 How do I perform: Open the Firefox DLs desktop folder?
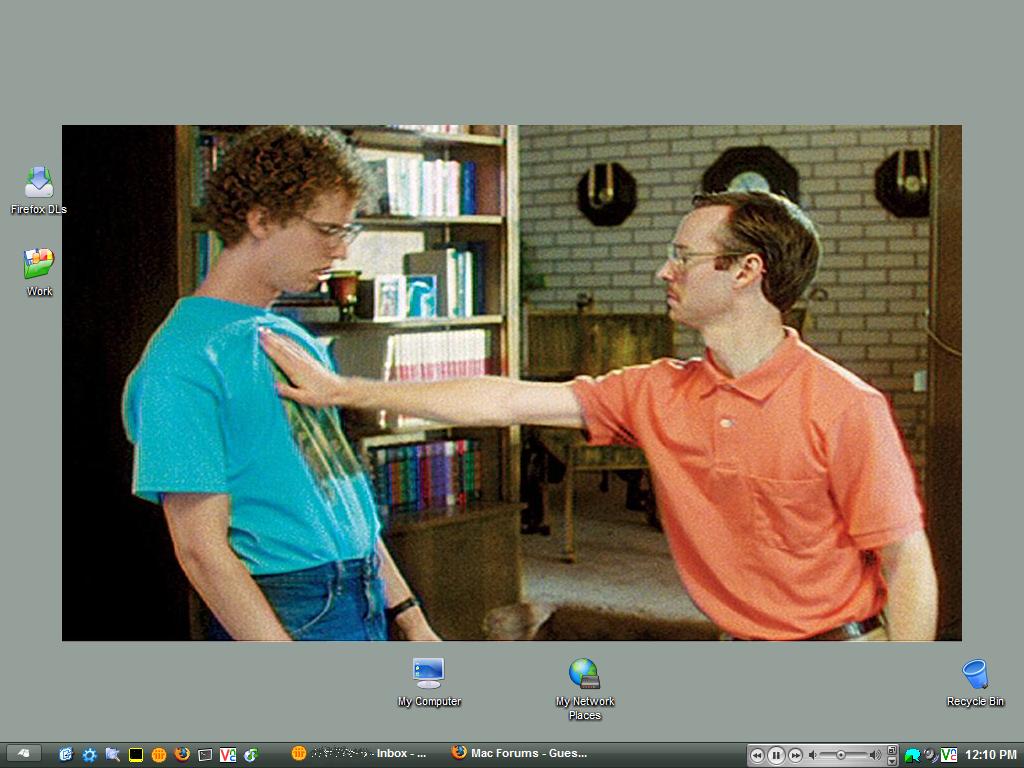pos(39,189)
